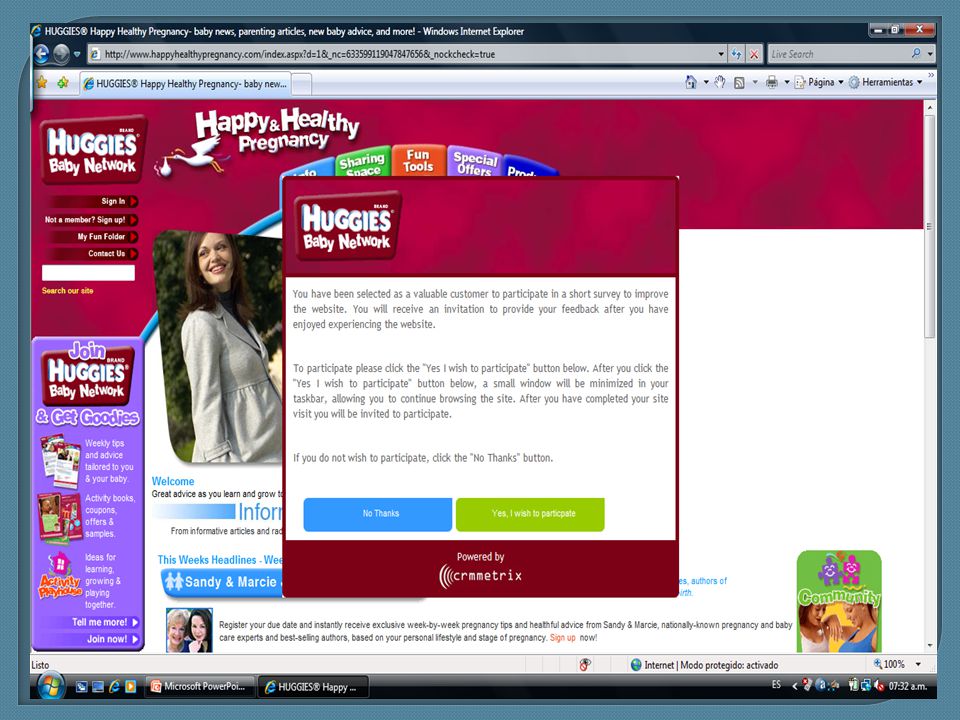The height and width of the screenshot is (720, 960).
Task: Expand the zoom level dropdown arrow
Action: click(918, 664)
